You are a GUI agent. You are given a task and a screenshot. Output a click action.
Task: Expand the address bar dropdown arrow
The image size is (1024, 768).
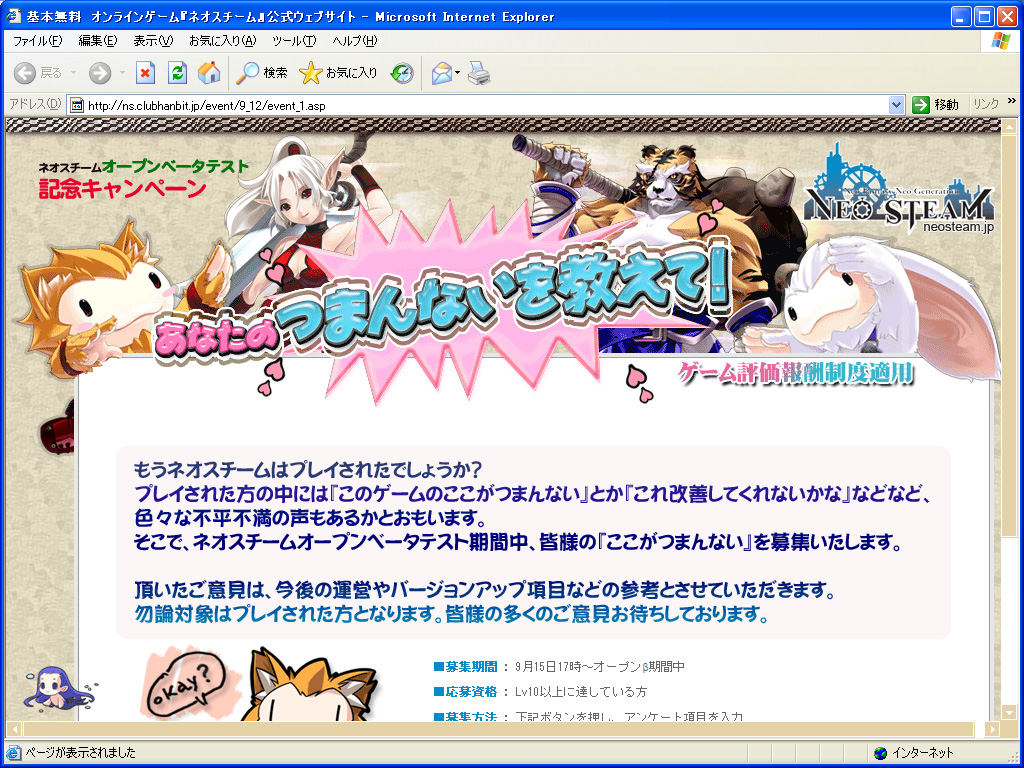896,104
